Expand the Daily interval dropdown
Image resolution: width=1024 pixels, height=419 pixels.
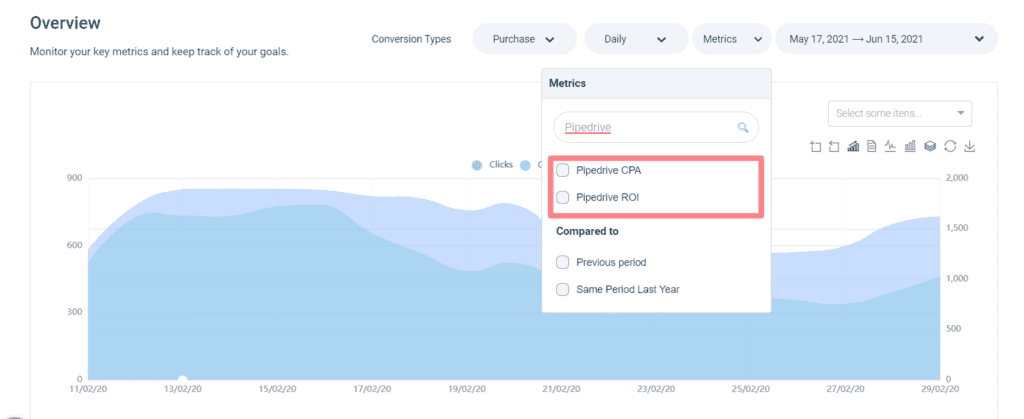pos(634,39)
